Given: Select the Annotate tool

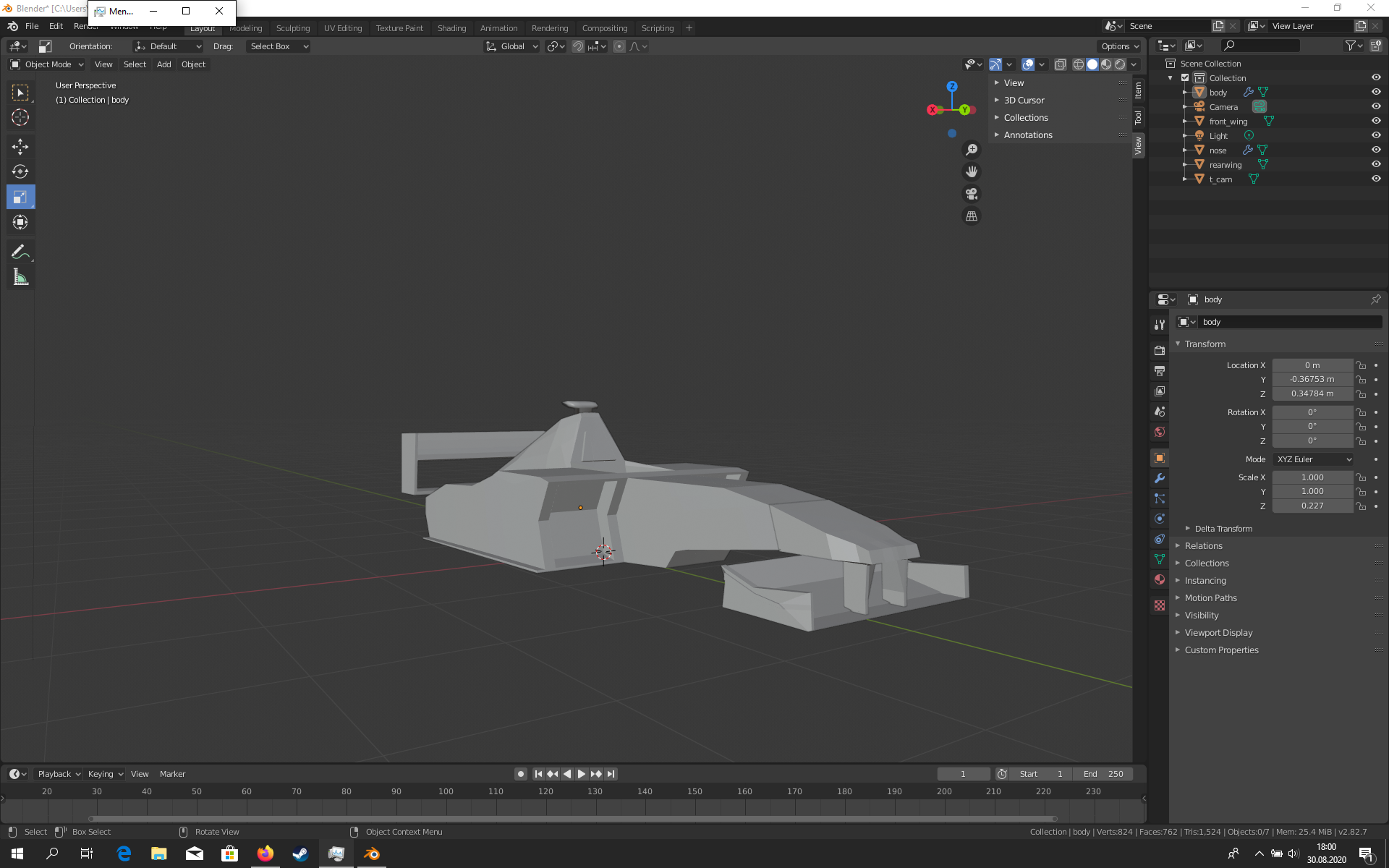Looking at the screenshot, I should coord(20,252).
